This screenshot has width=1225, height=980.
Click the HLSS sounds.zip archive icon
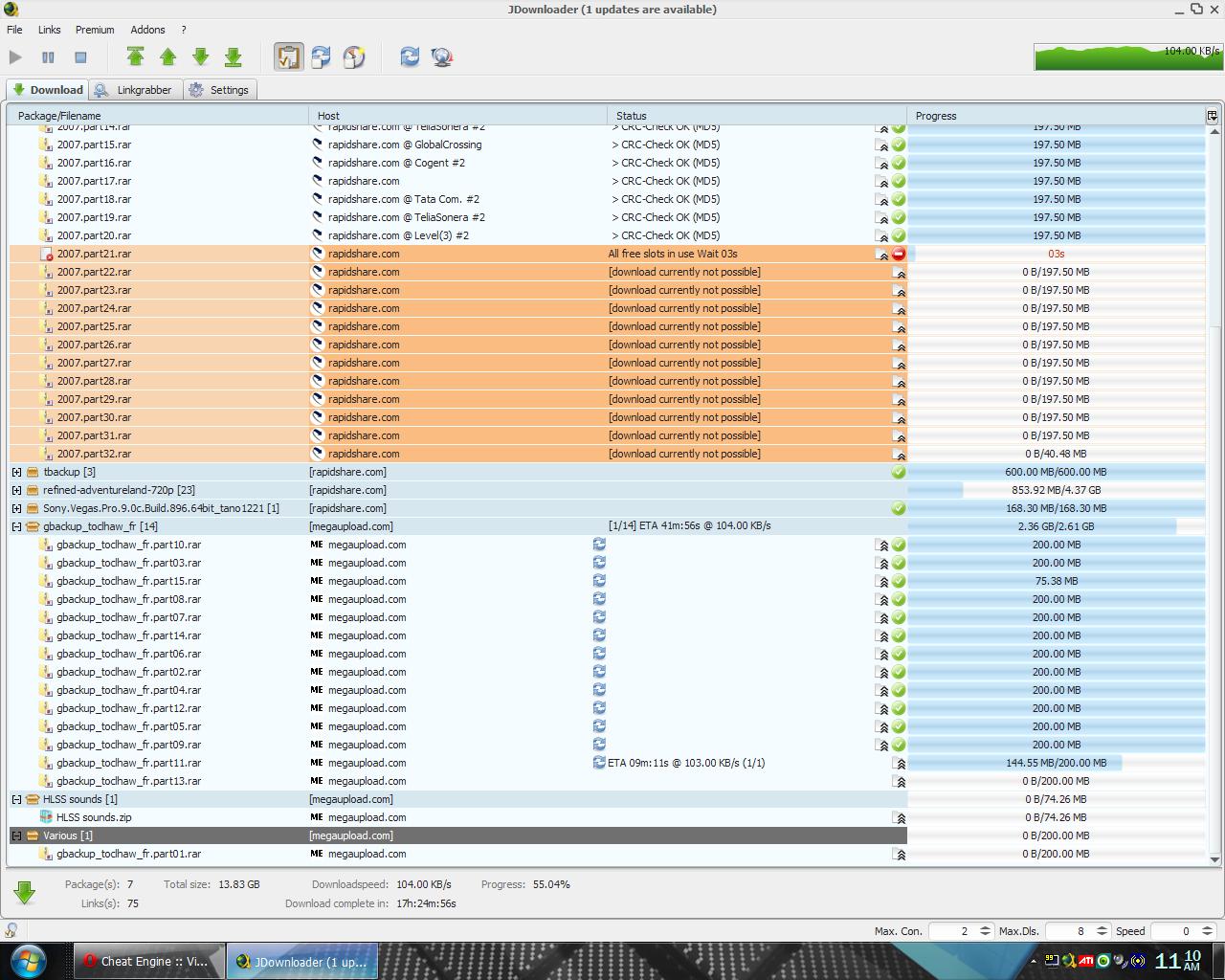[46, 817]
